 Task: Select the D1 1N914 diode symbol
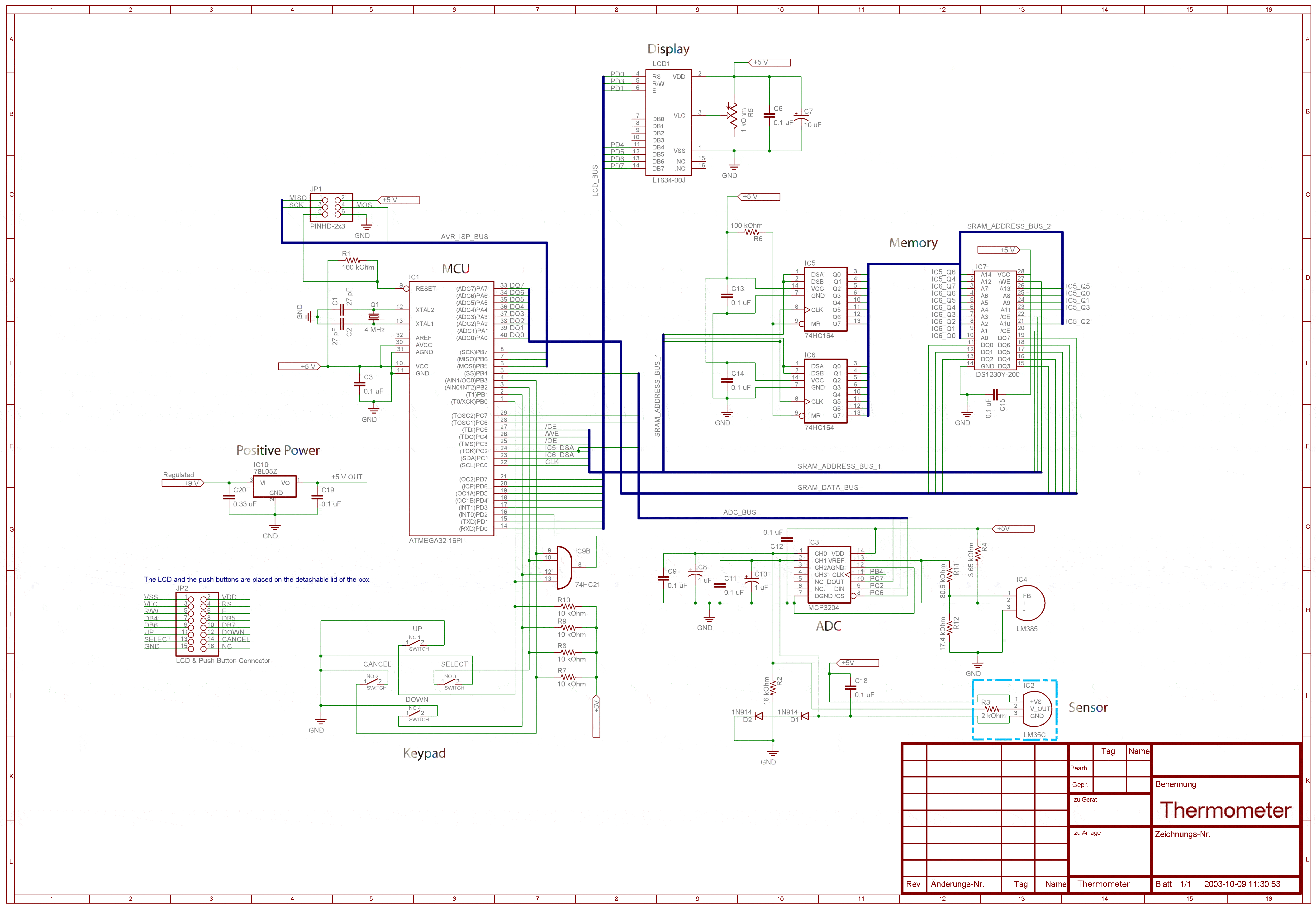coord(804,716)
